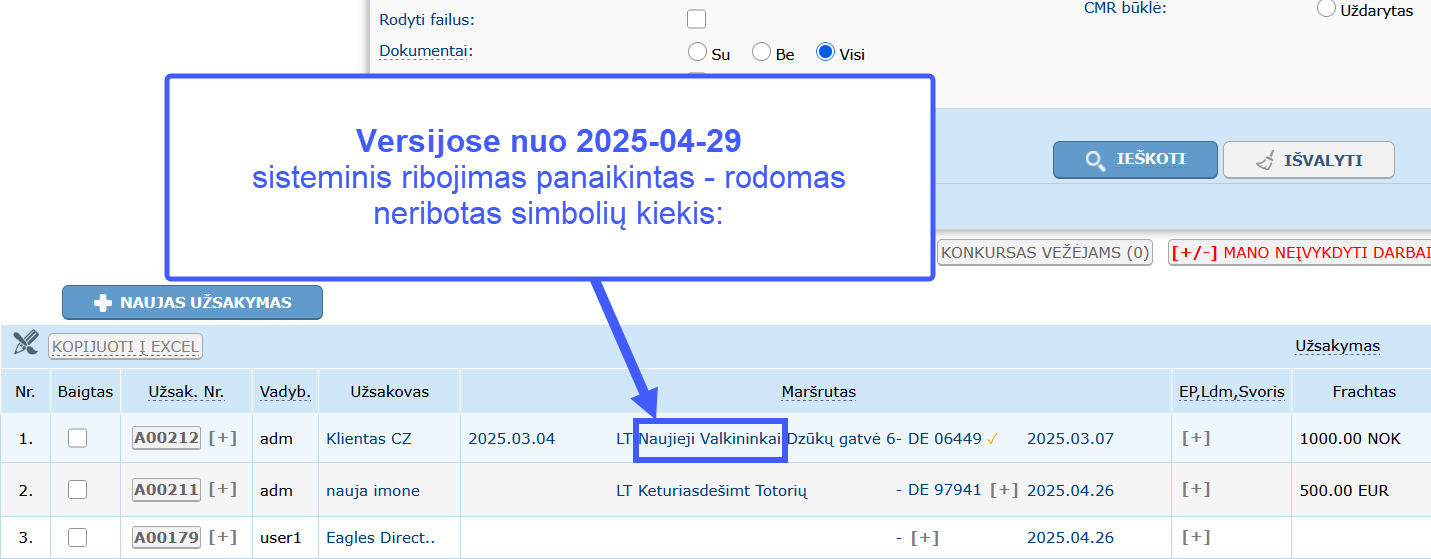Click the Excel copy tool icon
Image resolution: width=1431 pixels, height=559 pixels.
[25, 344]
